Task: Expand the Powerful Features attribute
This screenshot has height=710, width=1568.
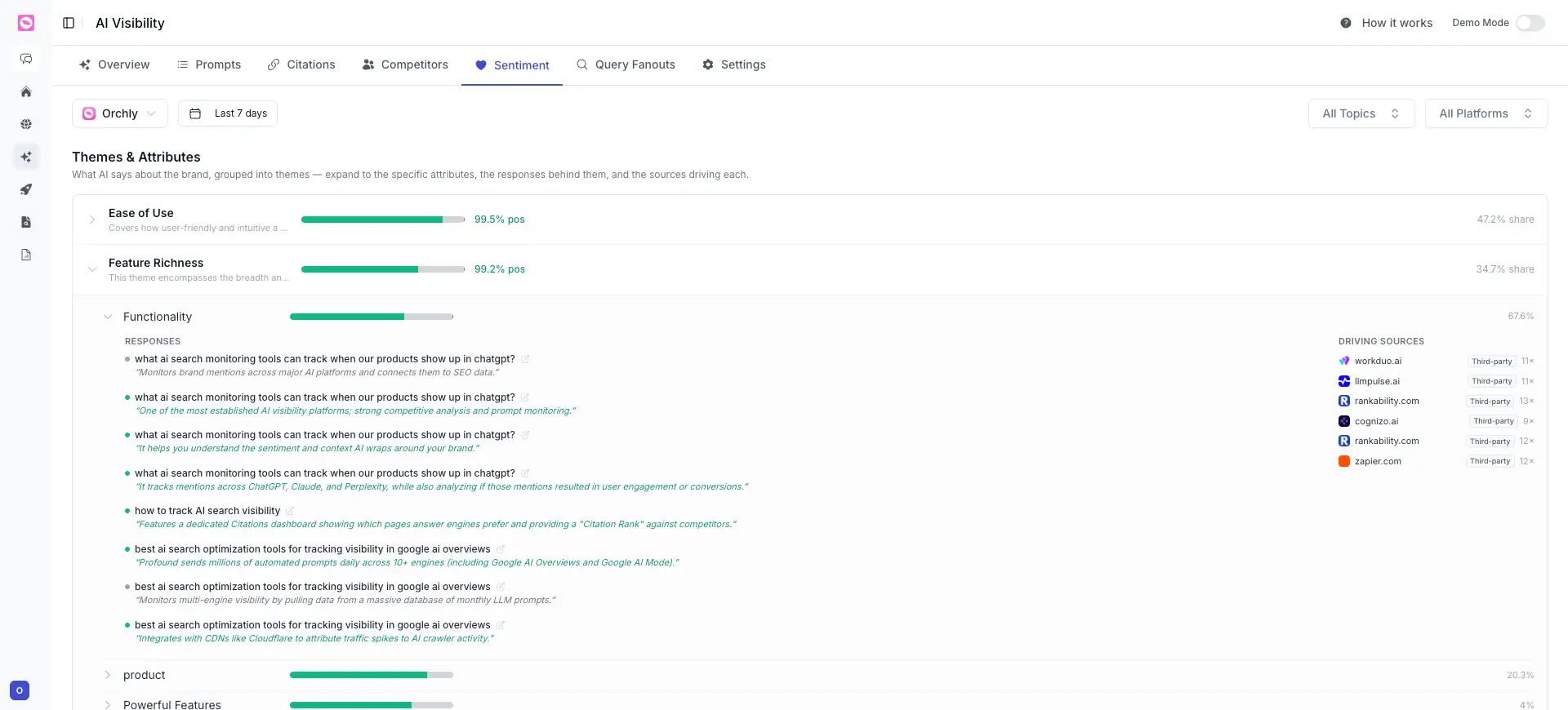Action: tap(108, 705)
